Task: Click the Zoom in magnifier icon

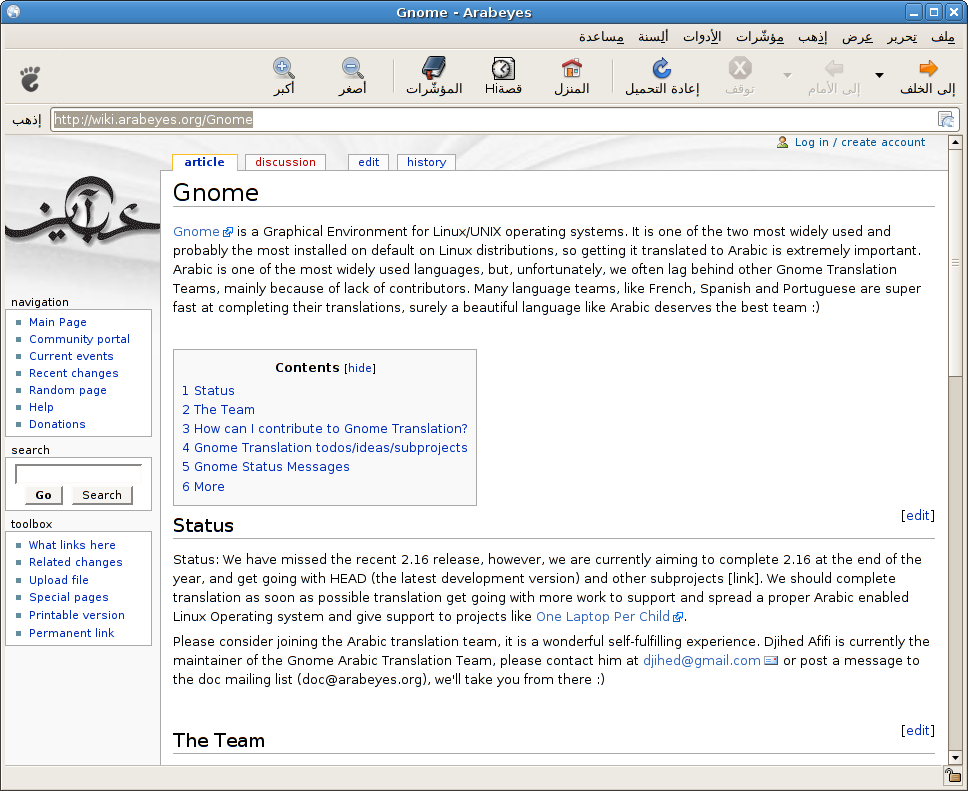Action: click(x=283, y=69)
